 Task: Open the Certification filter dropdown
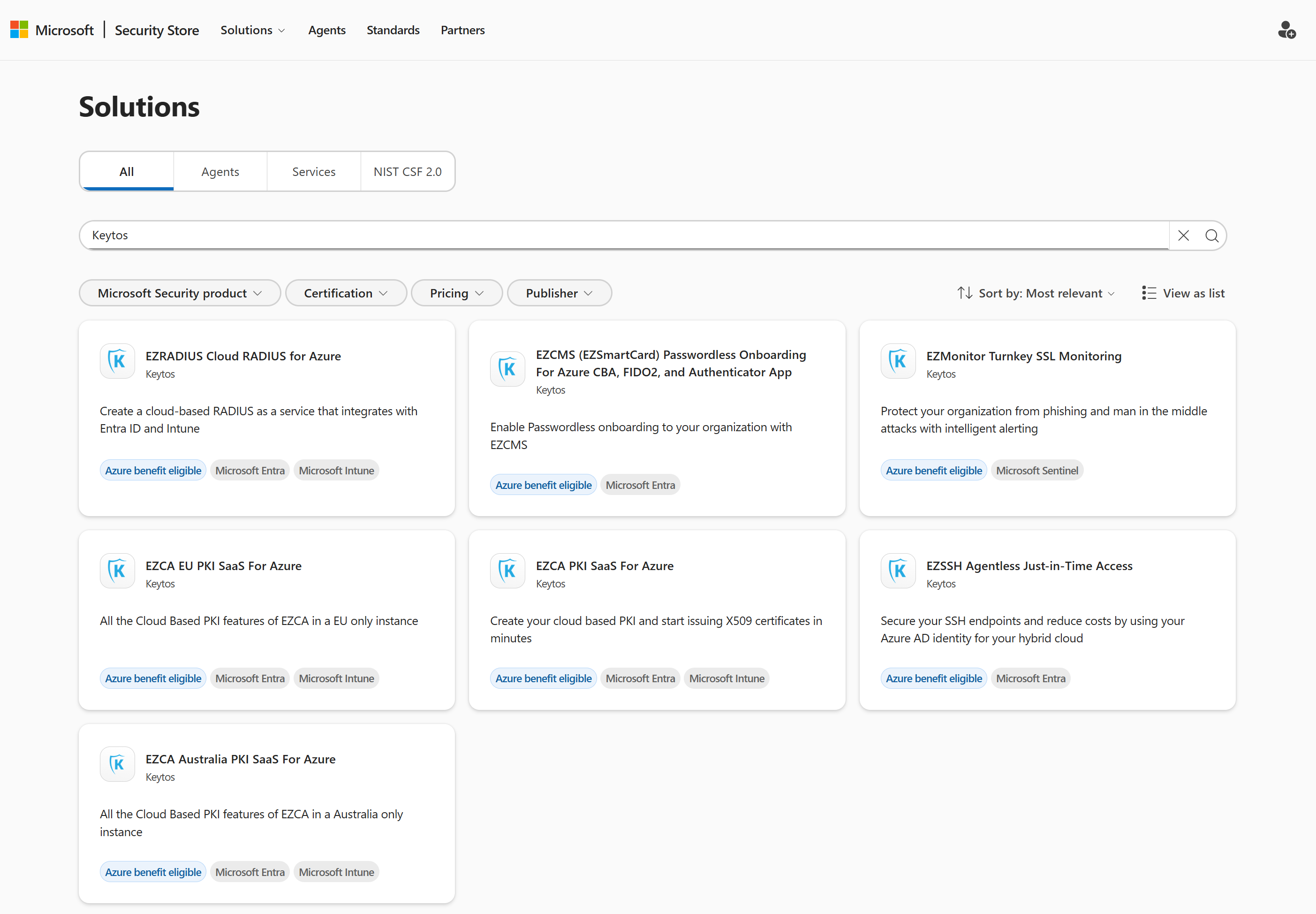(x=346, y=293)
